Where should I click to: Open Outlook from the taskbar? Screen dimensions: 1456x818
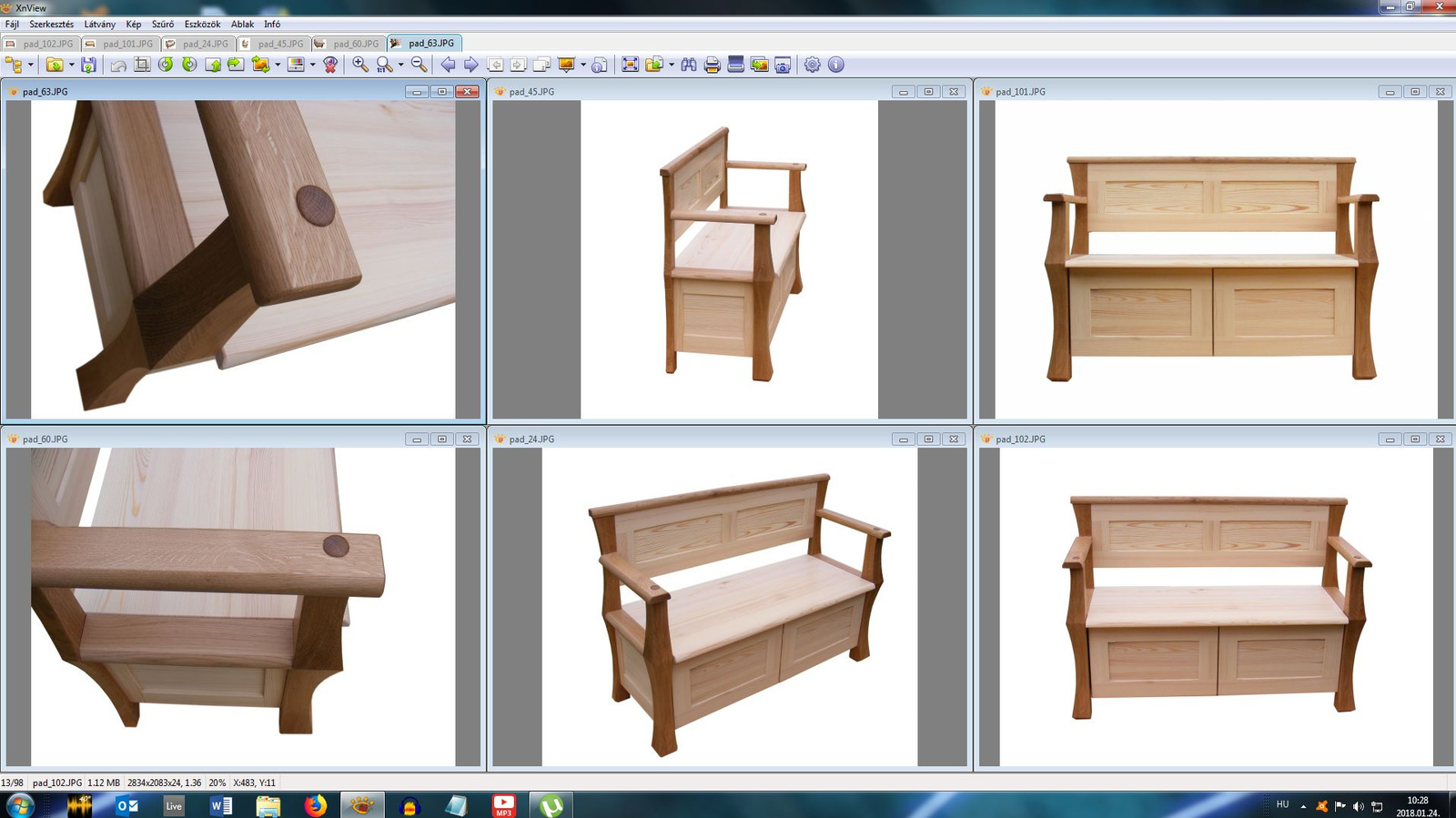click(x=127, y=805)
